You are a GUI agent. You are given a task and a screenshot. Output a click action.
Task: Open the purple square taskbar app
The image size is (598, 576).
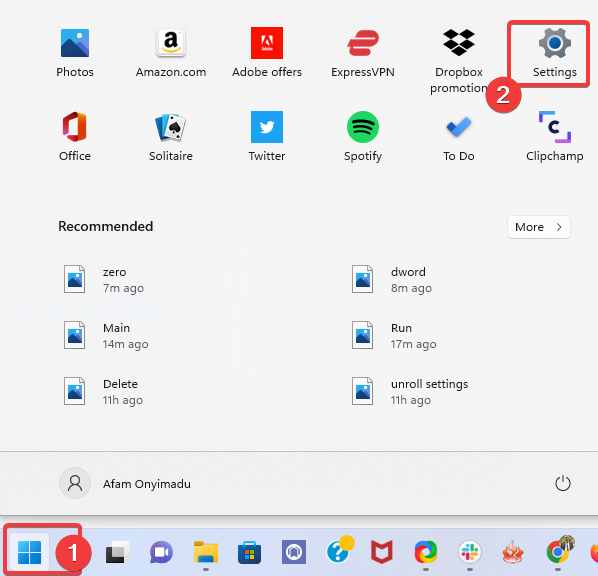[294, 552]
